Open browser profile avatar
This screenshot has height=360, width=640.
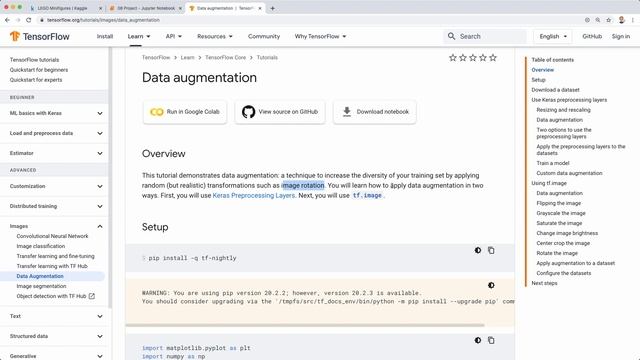tap(622, 20)
